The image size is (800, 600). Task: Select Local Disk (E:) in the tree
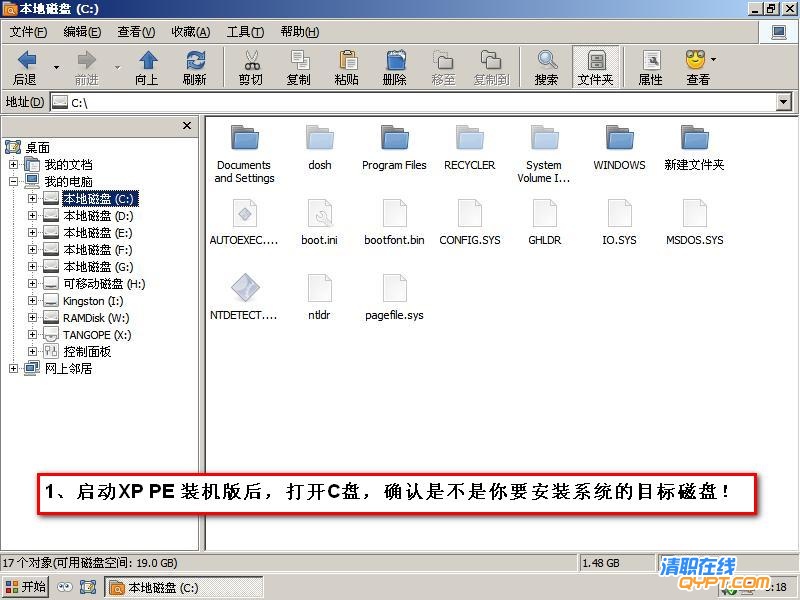point(97,233)
